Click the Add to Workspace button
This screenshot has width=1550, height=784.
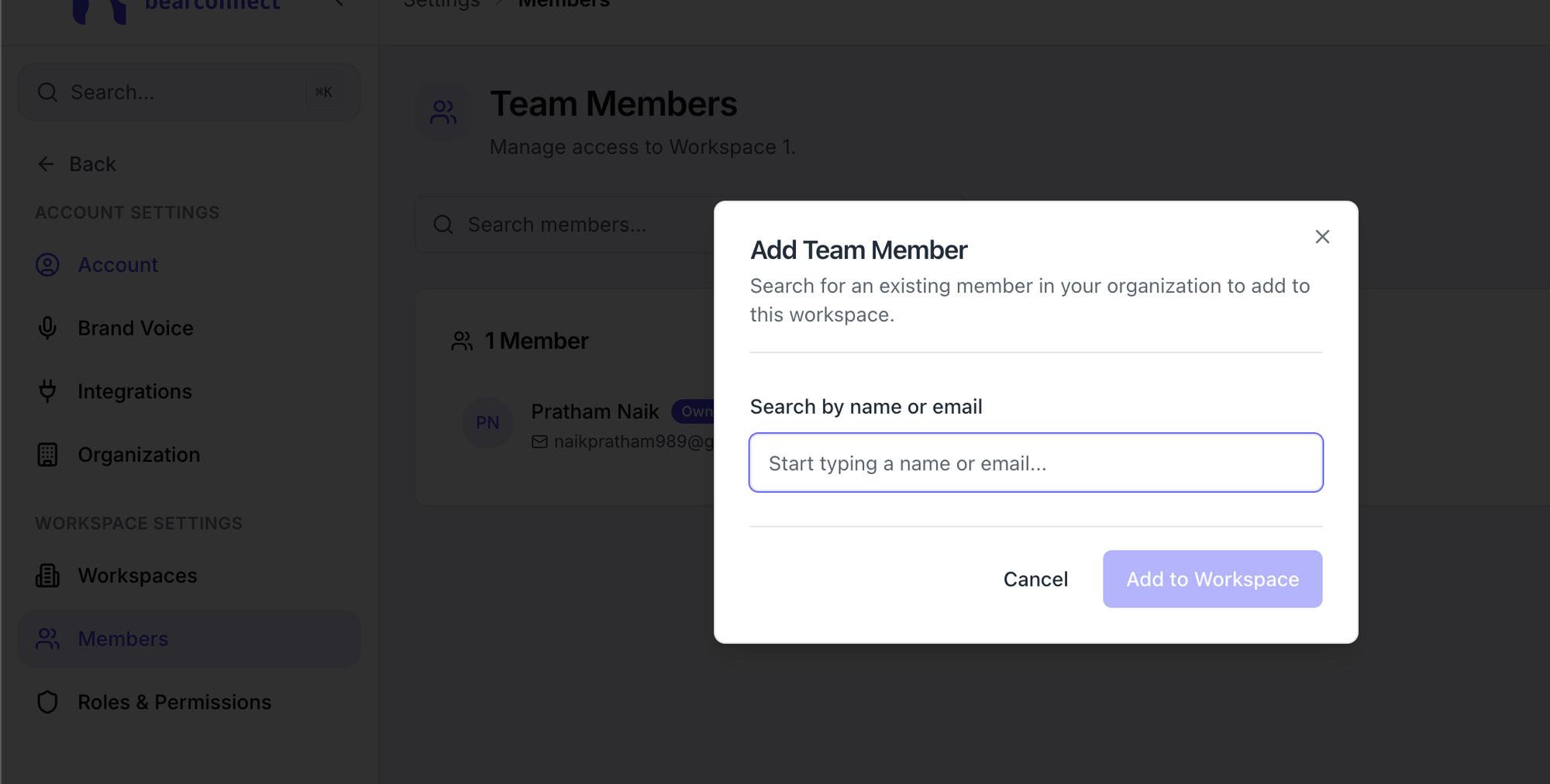click(x=1212, y=579)
